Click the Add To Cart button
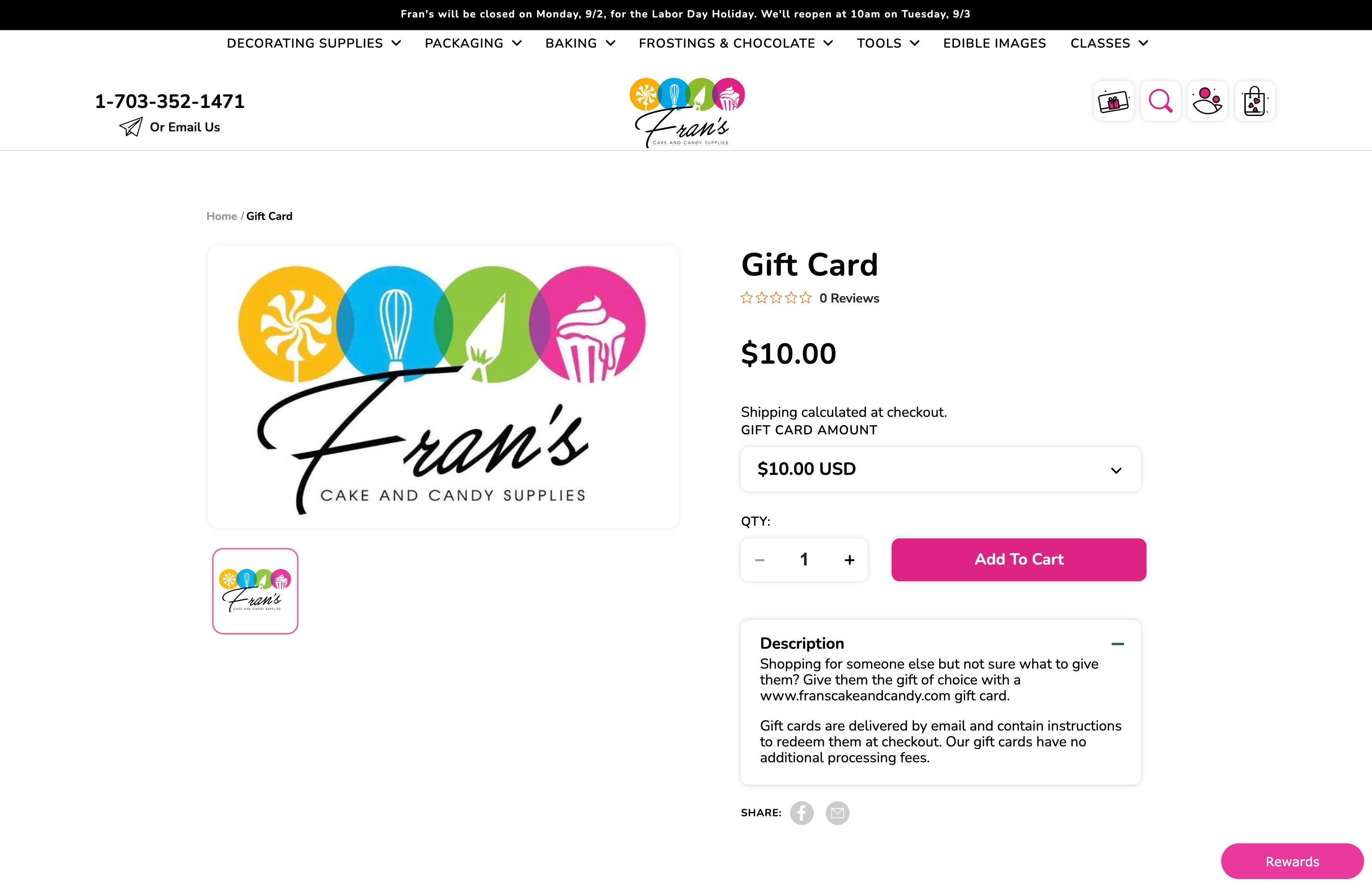1372x887 pixels. click(1019, 559)
